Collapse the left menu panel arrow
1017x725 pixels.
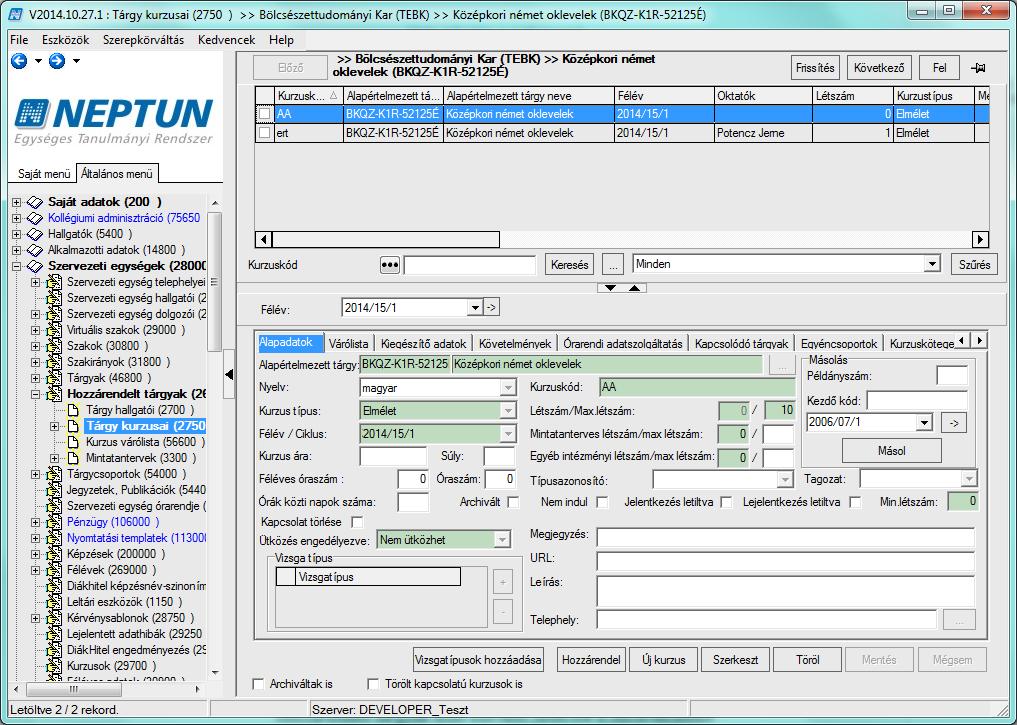click(229, 374)
